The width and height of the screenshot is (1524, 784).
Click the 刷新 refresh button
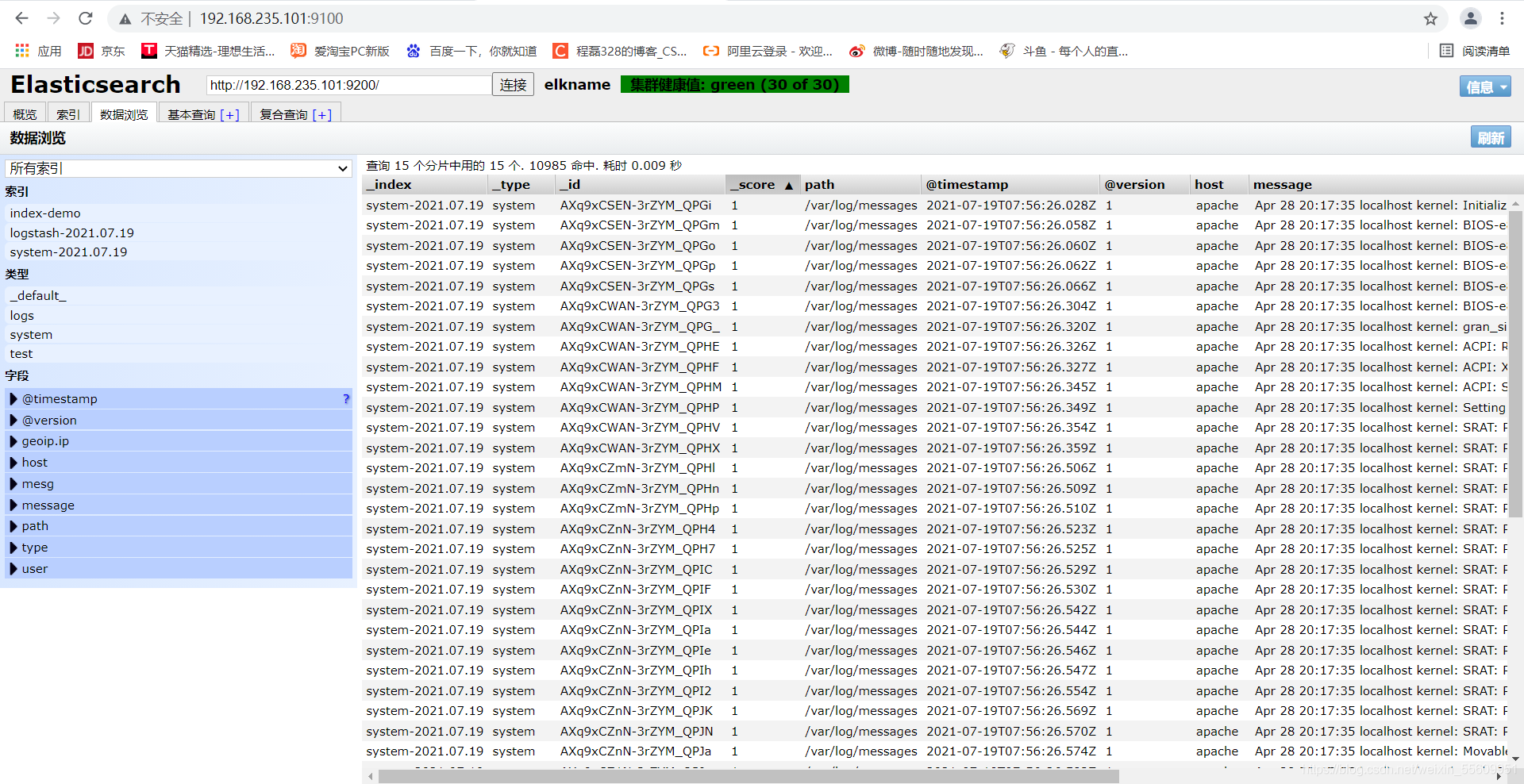click(1491, 138)
